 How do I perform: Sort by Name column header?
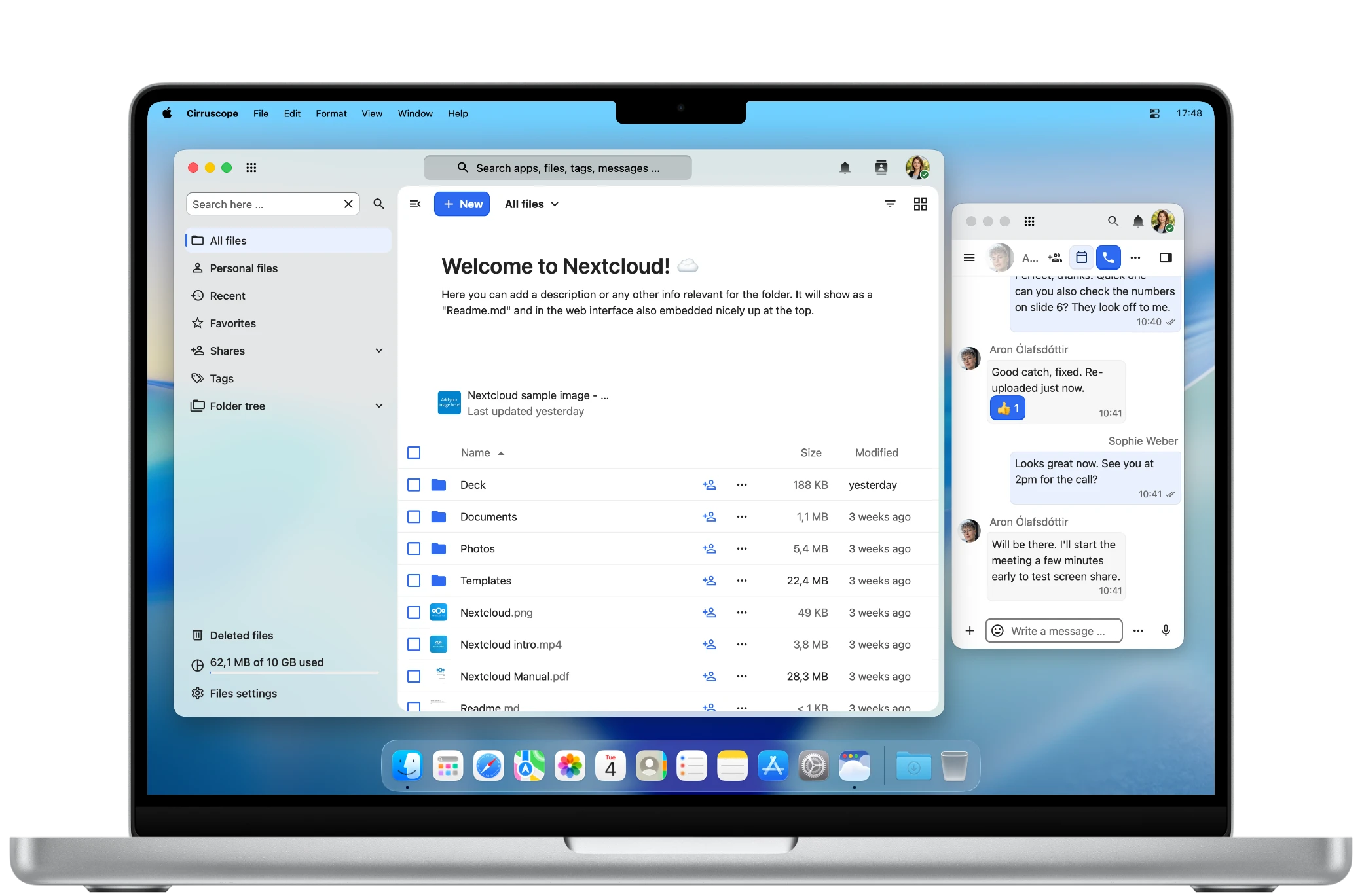(482, 453)
